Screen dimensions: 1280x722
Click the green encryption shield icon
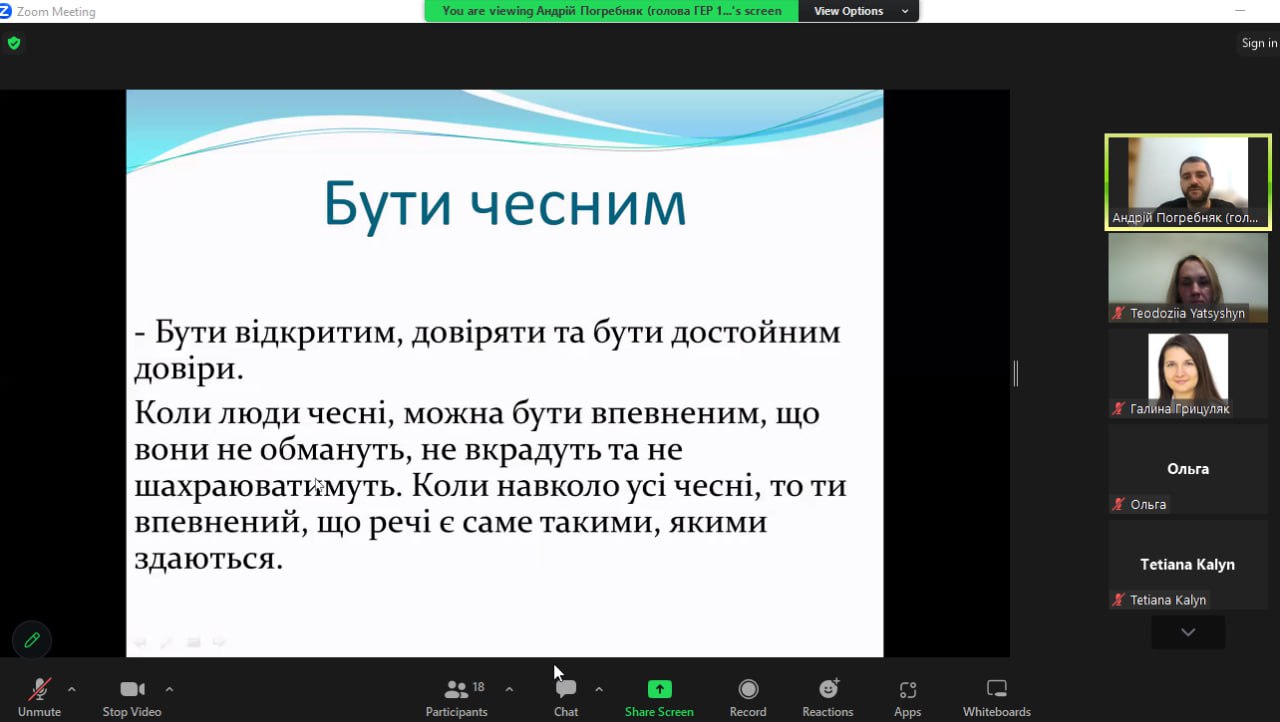pos(14,43)
